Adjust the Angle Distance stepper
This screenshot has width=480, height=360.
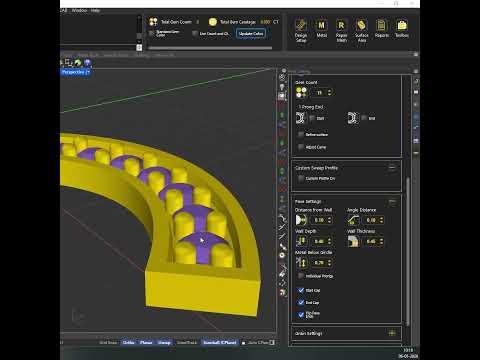pyautogui.click(x=382, y=220)
